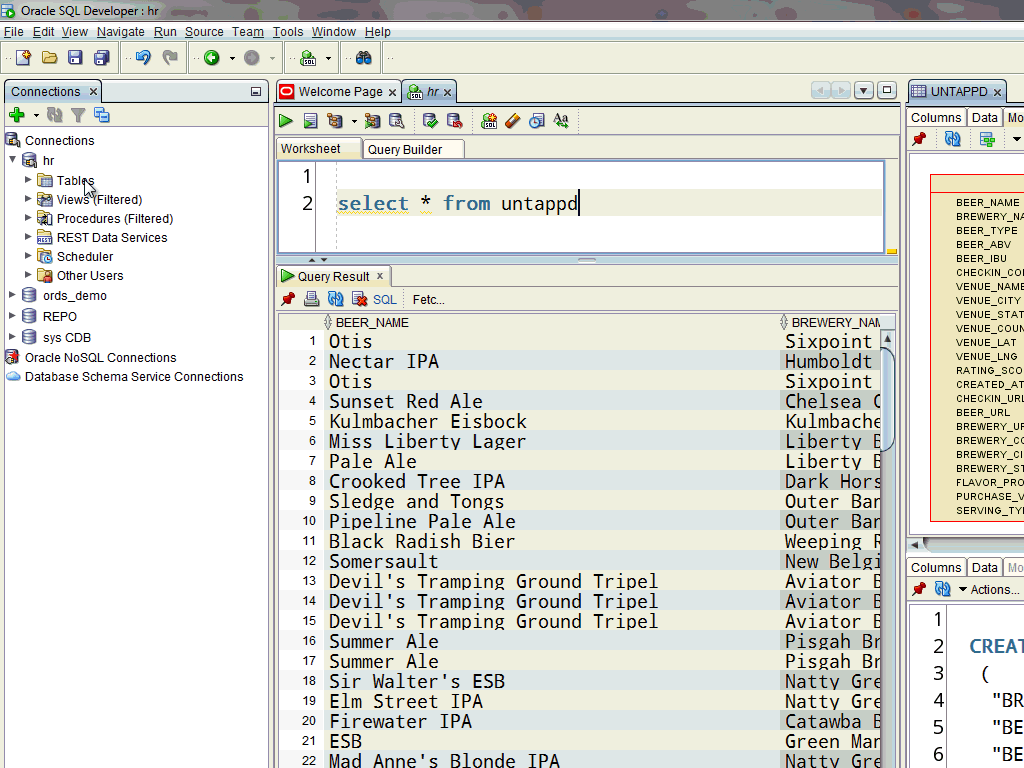Screen dimensions: 1024x768
Task: Expand the sys CDB connection
Action: click(x=12, y=337)
